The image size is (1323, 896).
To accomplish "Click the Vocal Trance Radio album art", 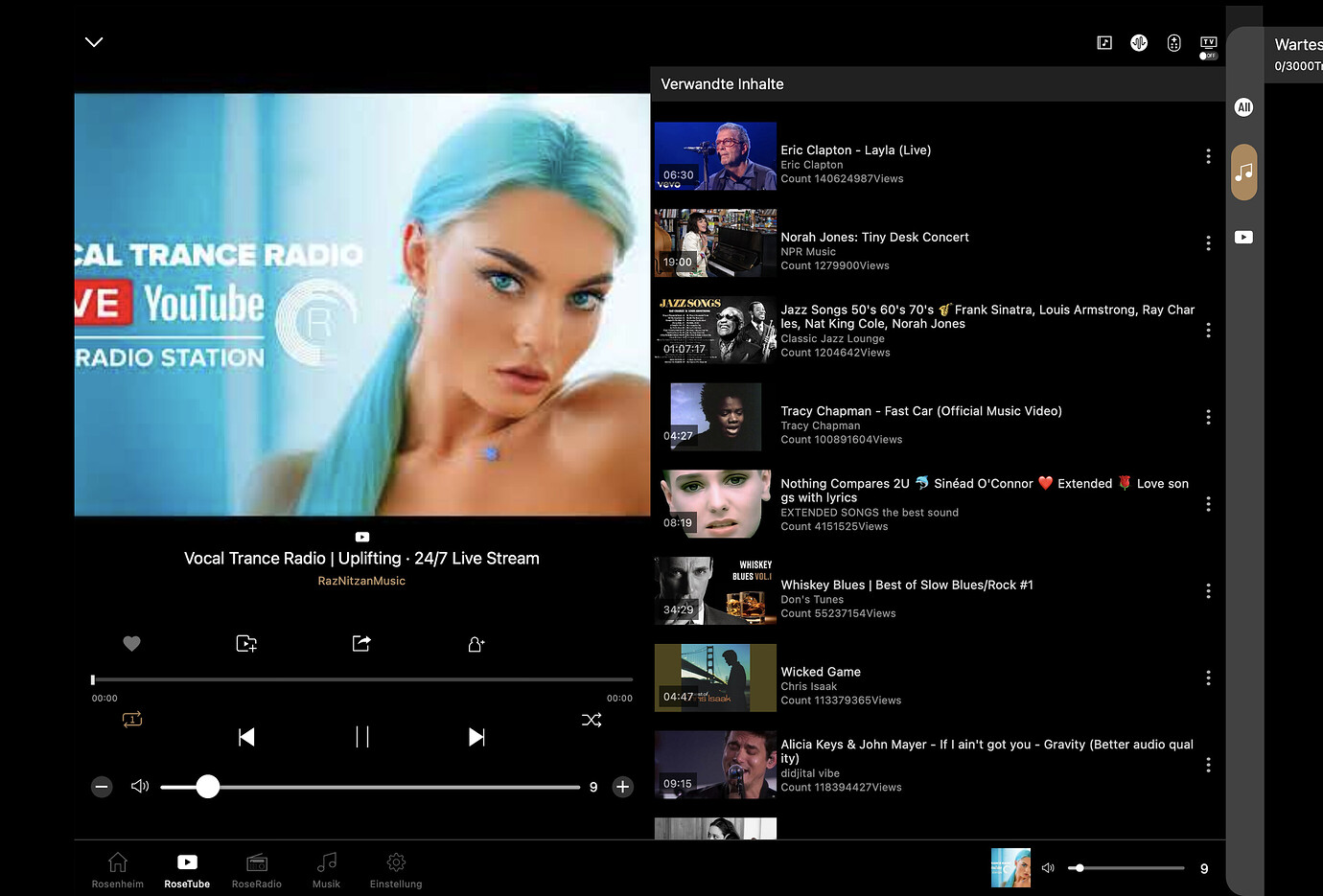I will click(362, 305).
